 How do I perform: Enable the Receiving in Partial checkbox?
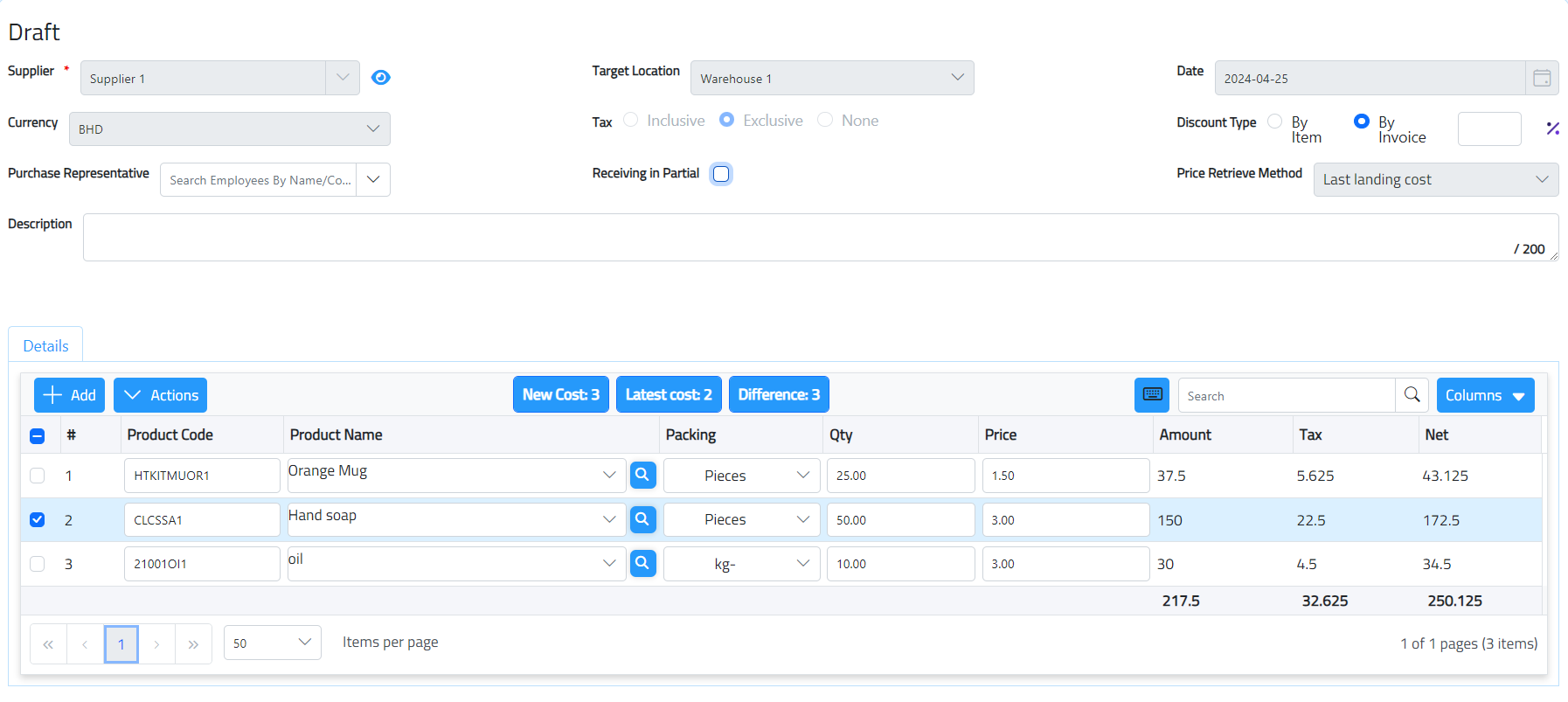tap(721, 174)
